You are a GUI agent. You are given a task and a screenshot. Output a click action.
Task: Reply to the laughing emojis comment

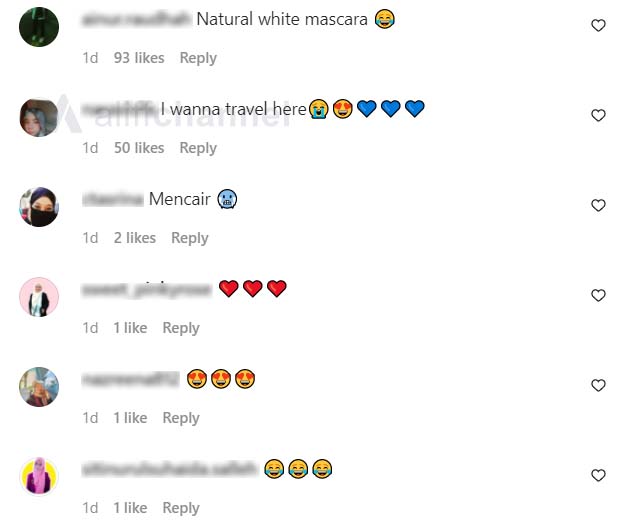click(181, 508)
